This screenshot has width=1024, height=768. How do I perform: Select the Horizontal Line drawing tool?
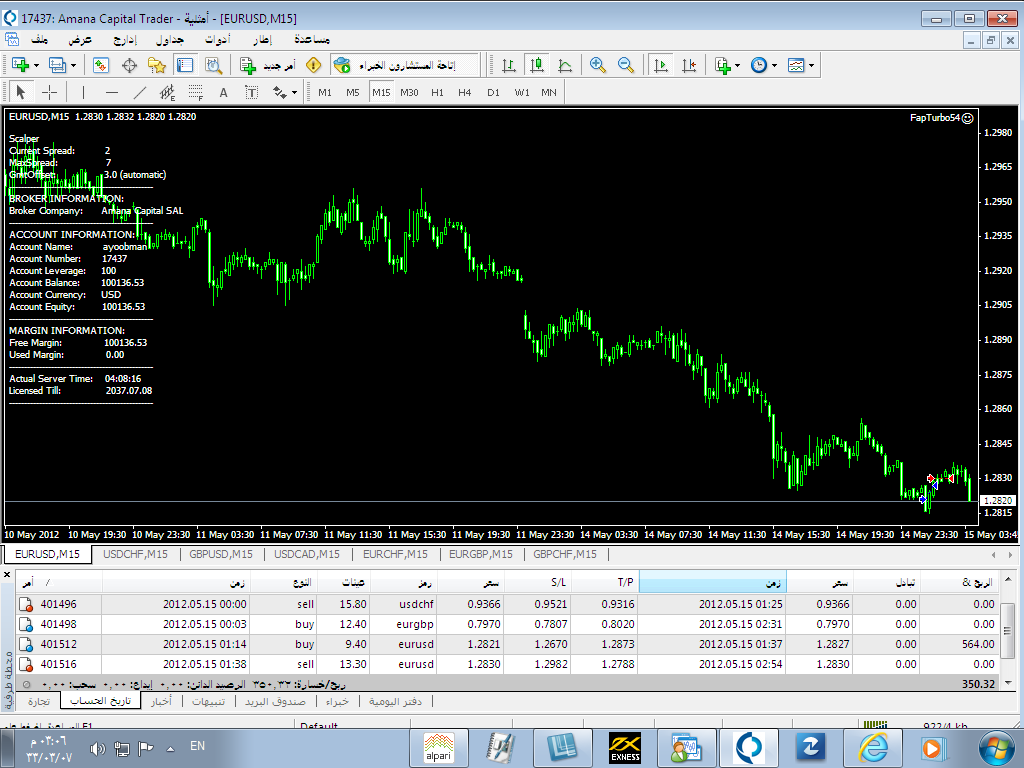[x=112, y=93]
